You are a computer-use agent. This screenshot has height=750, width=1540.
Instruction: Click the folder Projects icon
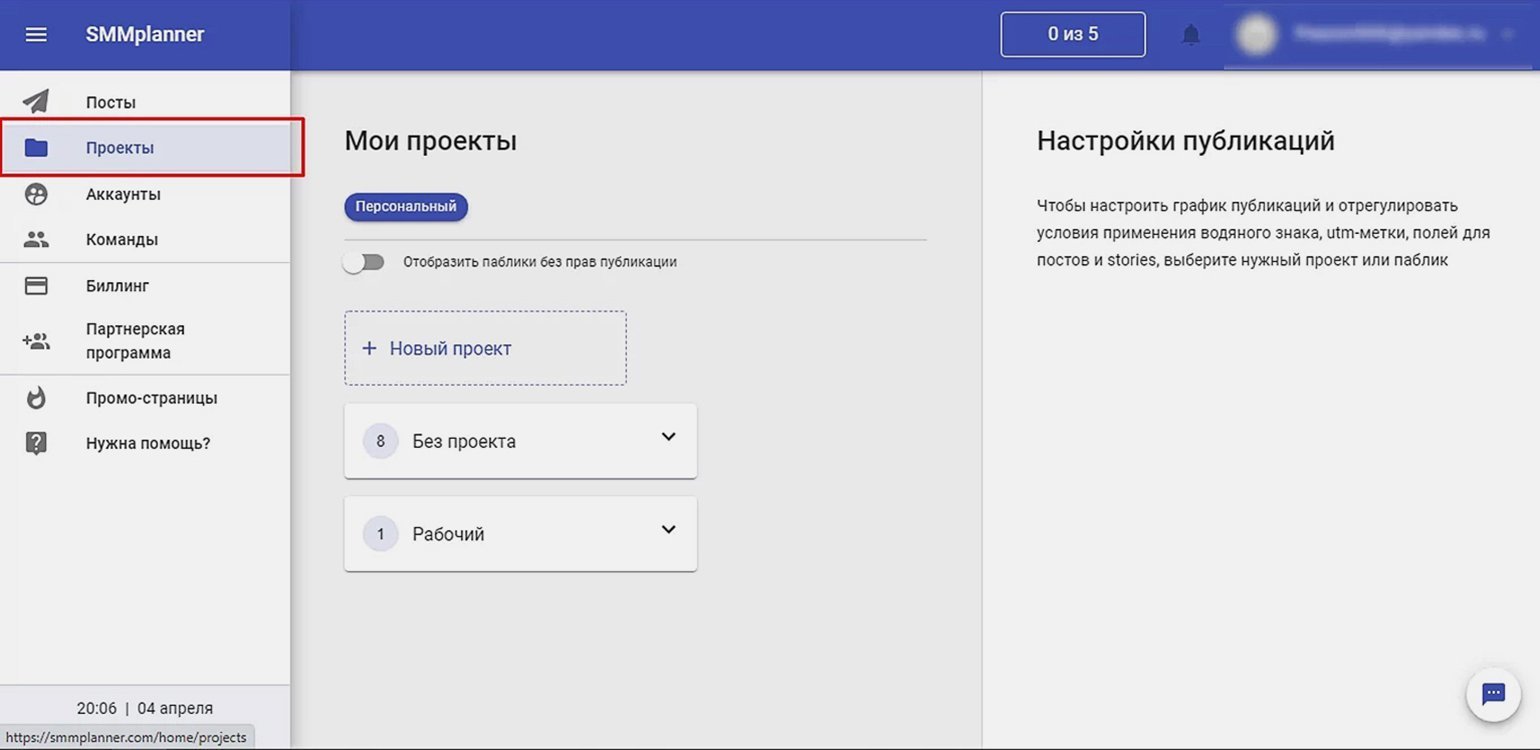click(36, 148)
